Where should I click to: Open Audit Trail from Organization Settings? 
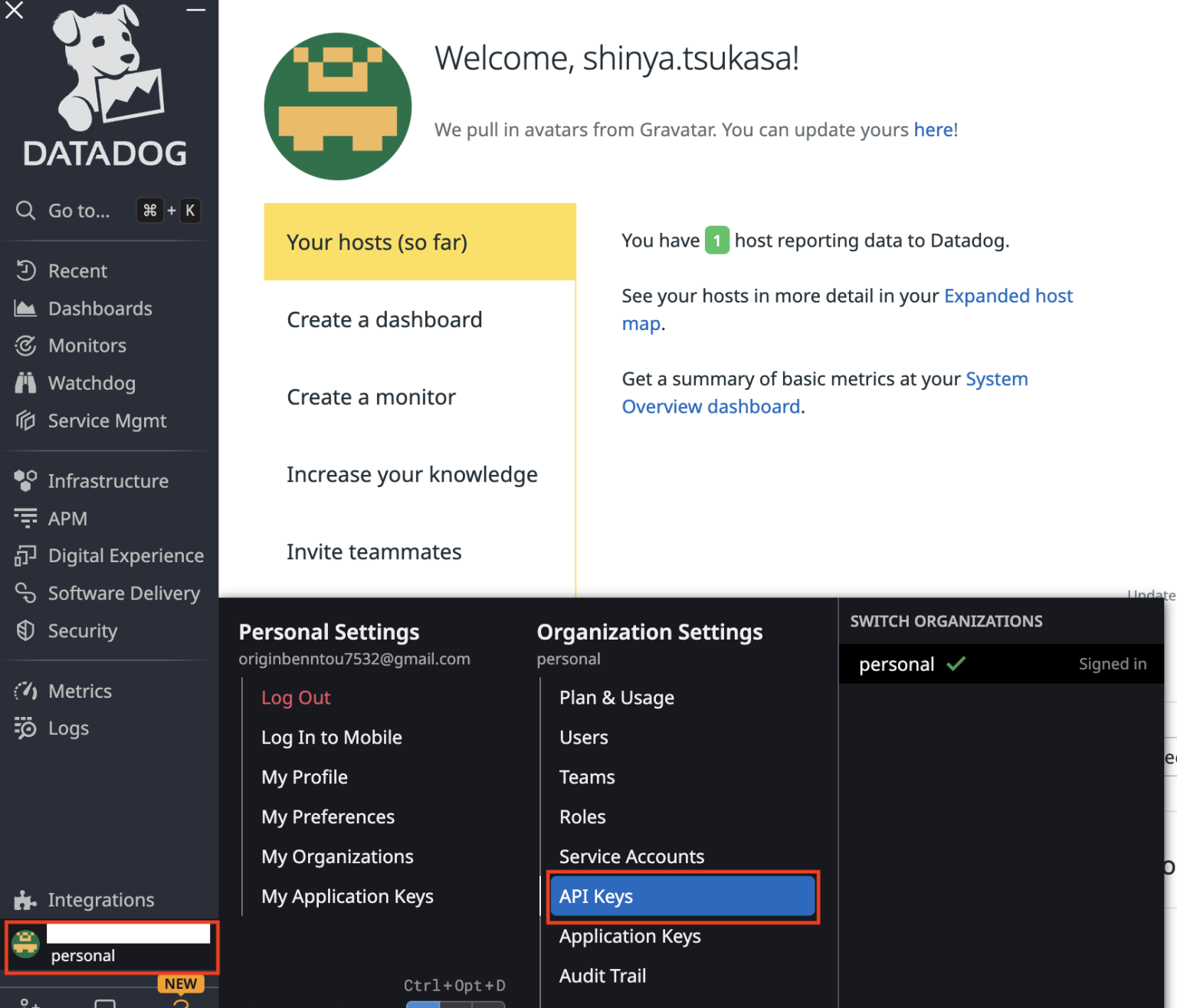click(602, 975)
